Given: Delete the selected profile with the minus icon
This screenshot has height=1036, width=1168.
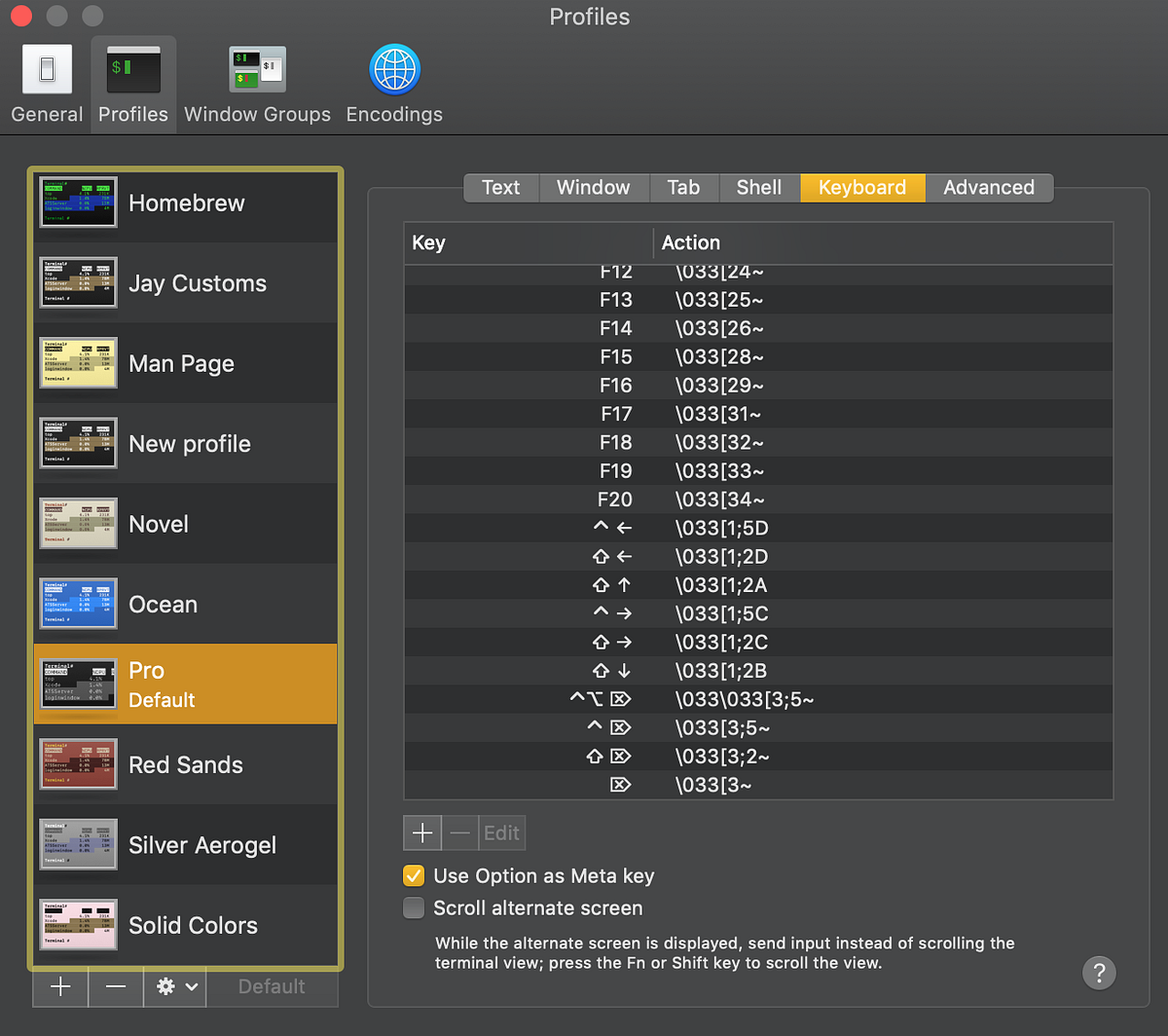Looking at the screenshot, I should pos(116,986).
